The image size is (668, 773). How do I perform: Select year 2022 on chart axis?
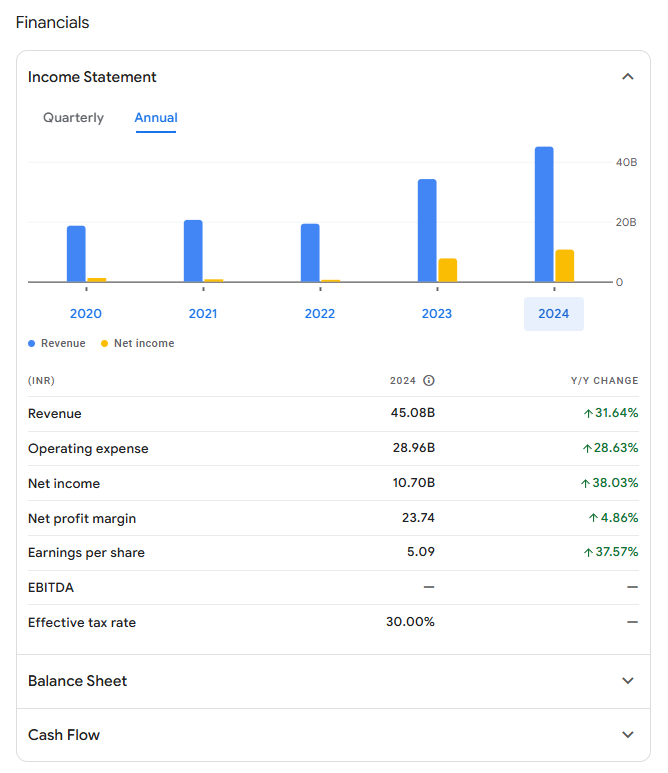[x=320, y=314]
